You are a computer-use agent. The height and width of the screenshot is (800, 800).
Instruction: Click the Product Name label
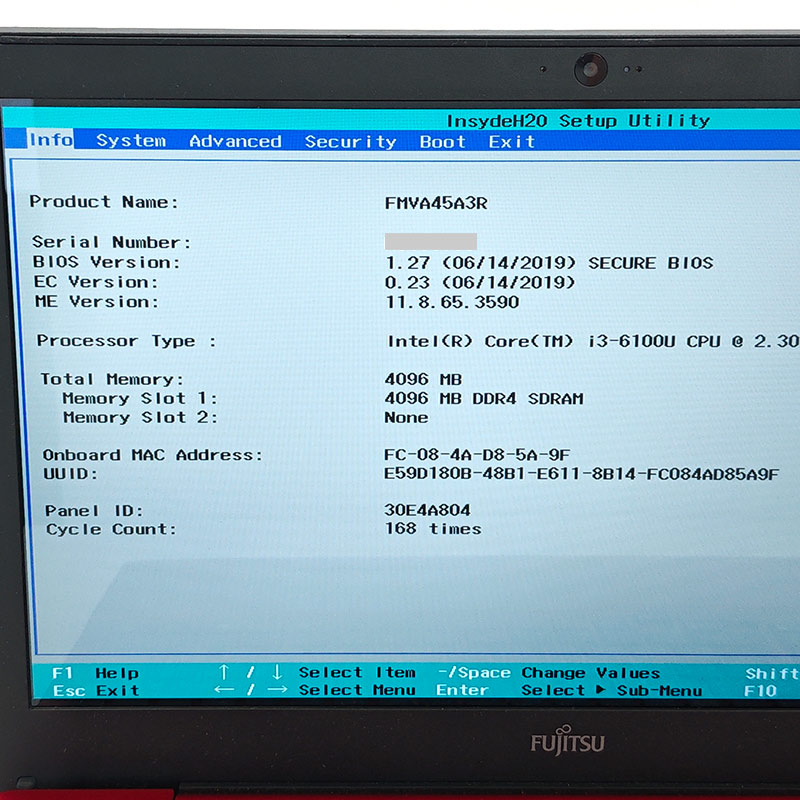tap(104, 202)
